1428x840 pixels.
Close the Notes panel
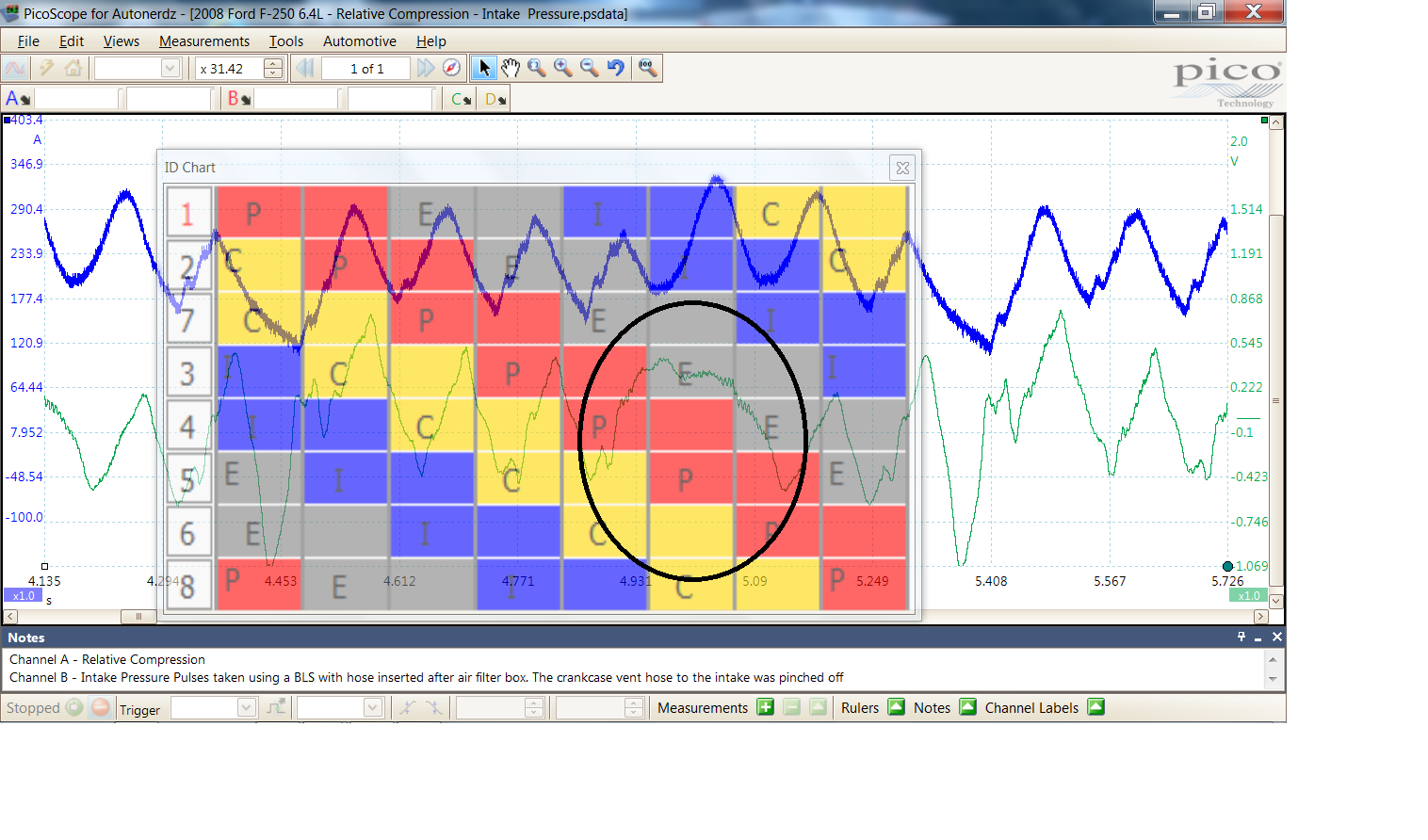tap(1277, 637)
